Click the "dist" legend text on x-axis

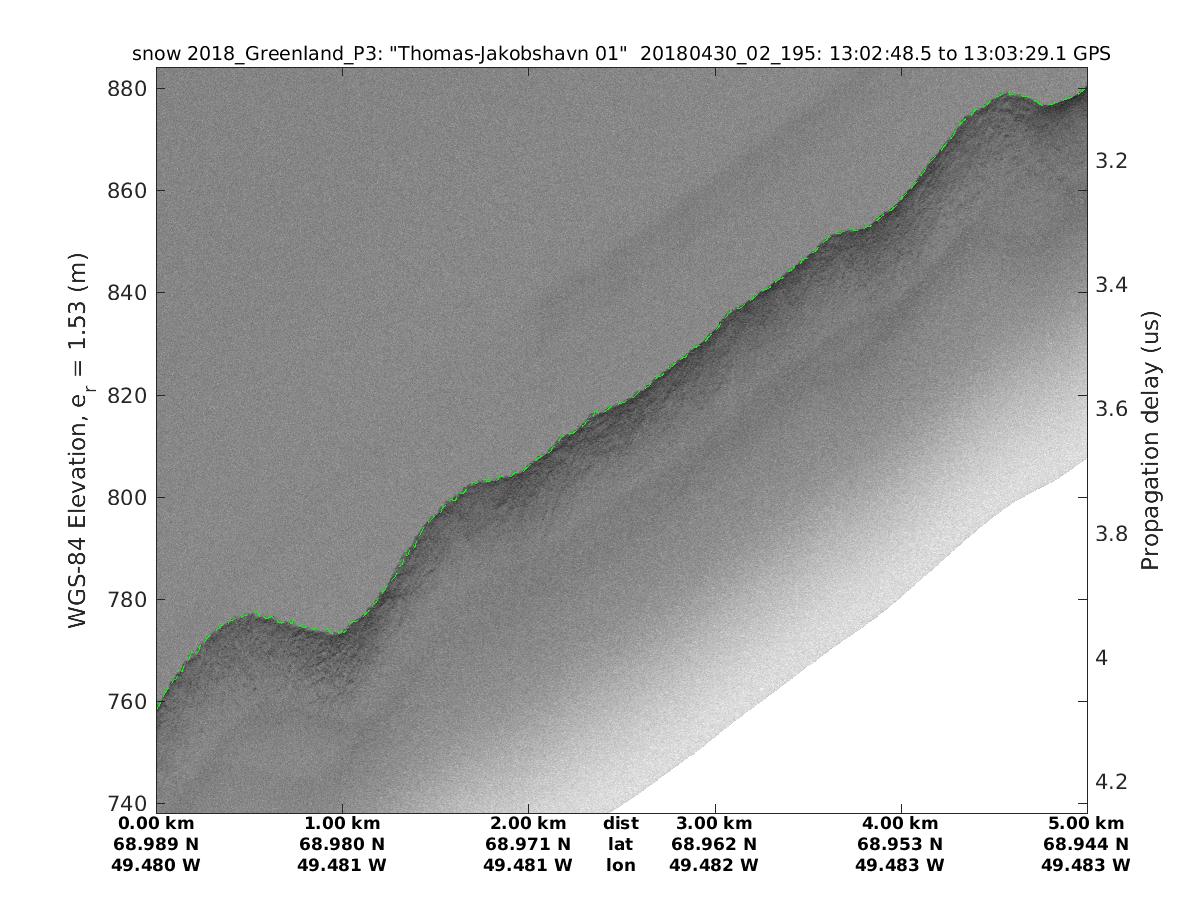pos(621,824)
